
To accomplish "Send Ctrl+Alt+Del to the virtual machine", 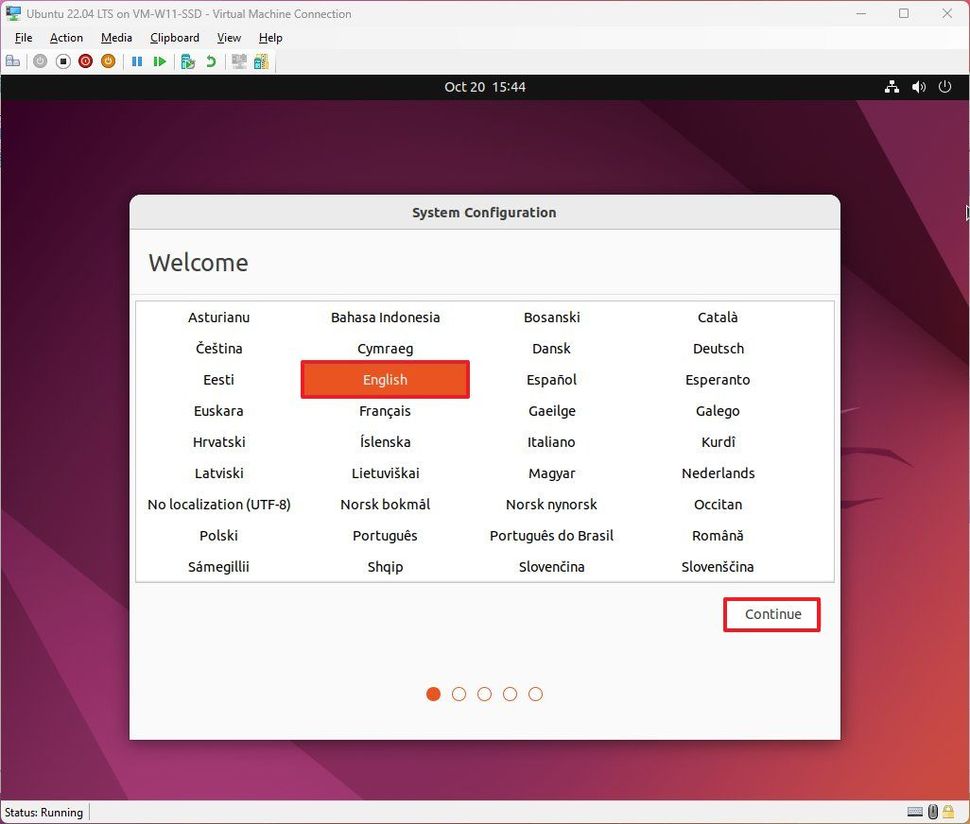I will point(13,61).
